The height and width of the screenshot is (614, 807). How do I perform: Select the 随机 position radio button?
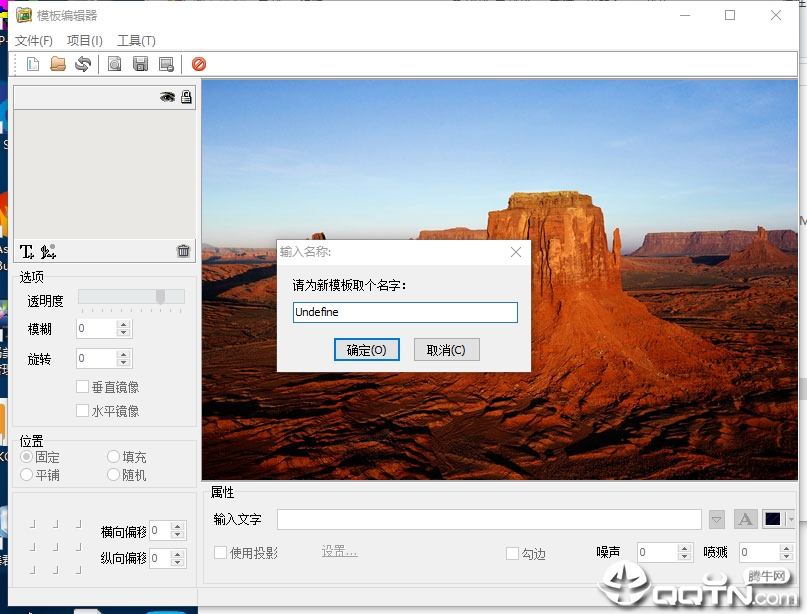113,475
